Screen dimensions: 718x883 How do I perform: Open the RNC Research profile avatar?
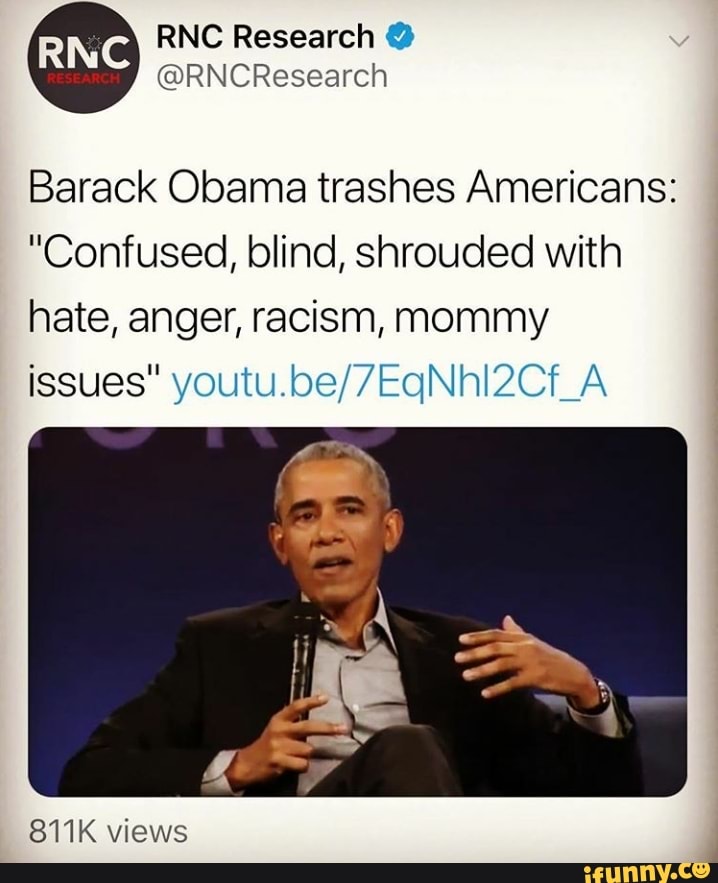tap(84, 59)
